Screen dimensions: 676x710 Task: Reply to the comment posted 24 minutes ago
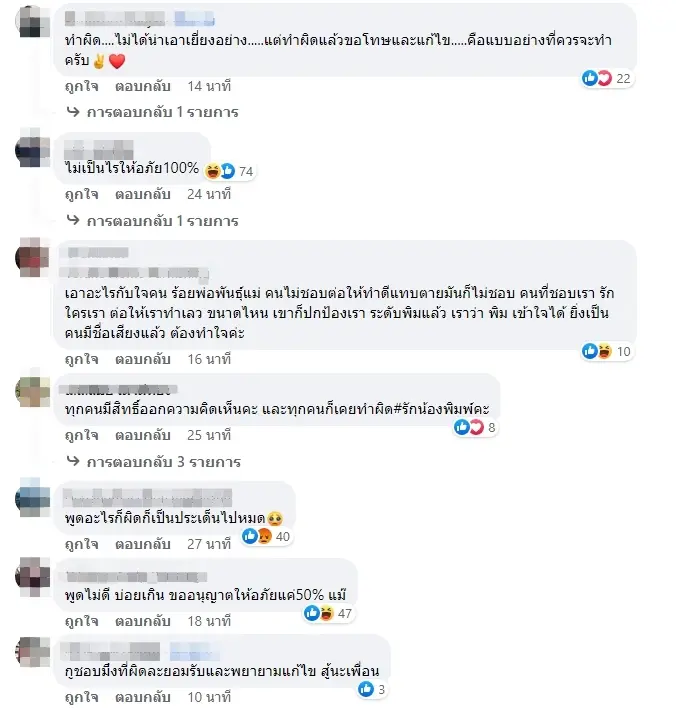[143, 194]
